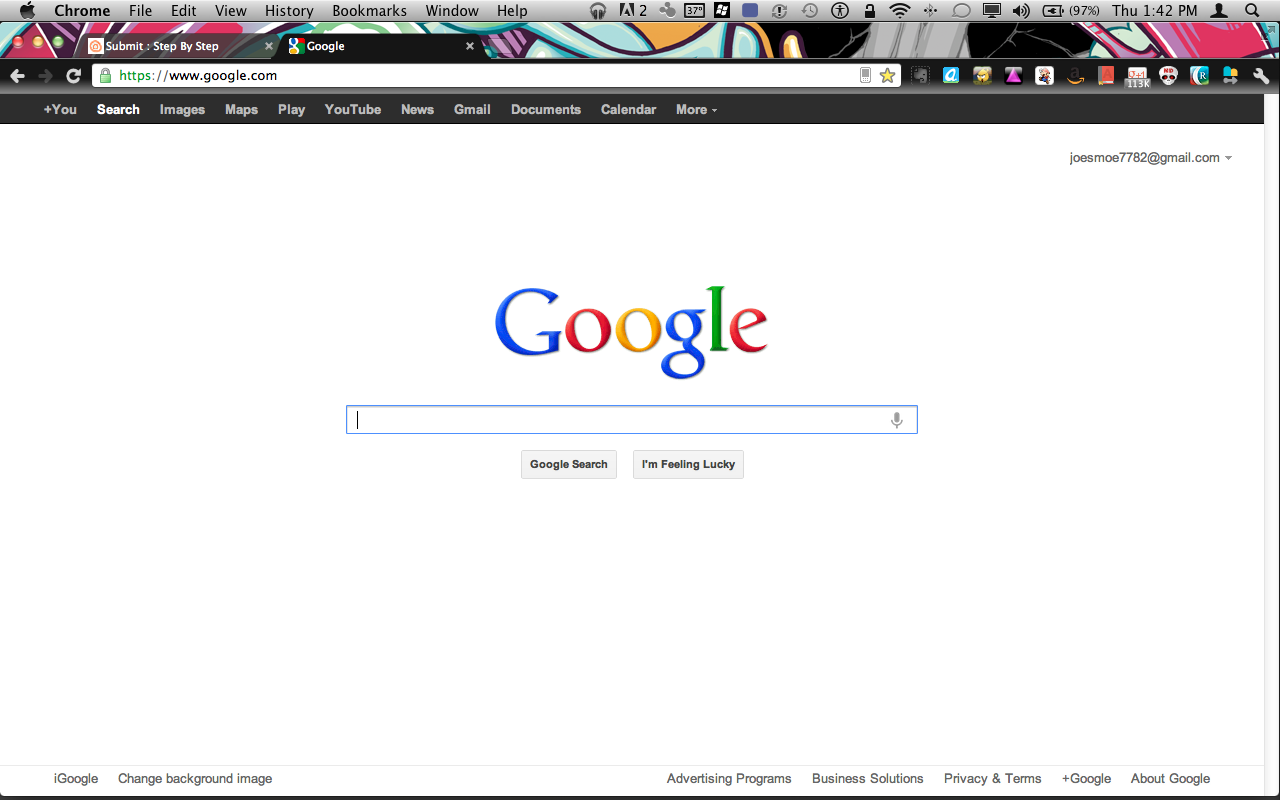Click the Wi-Fi status icon
The width and height of the screenshot is (1280, 800).
click(x=900, y=11)
